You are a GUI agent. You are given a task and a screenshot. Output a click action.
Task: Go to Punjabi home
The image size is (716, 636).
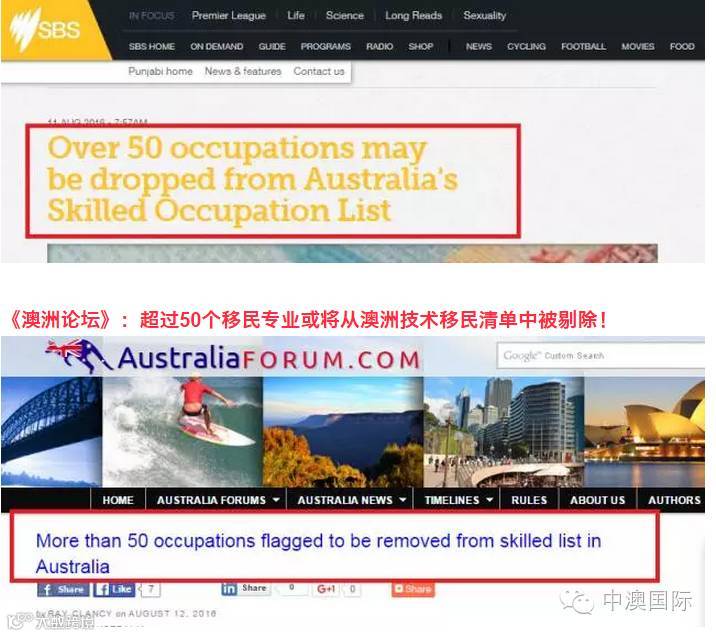[160, 72]
